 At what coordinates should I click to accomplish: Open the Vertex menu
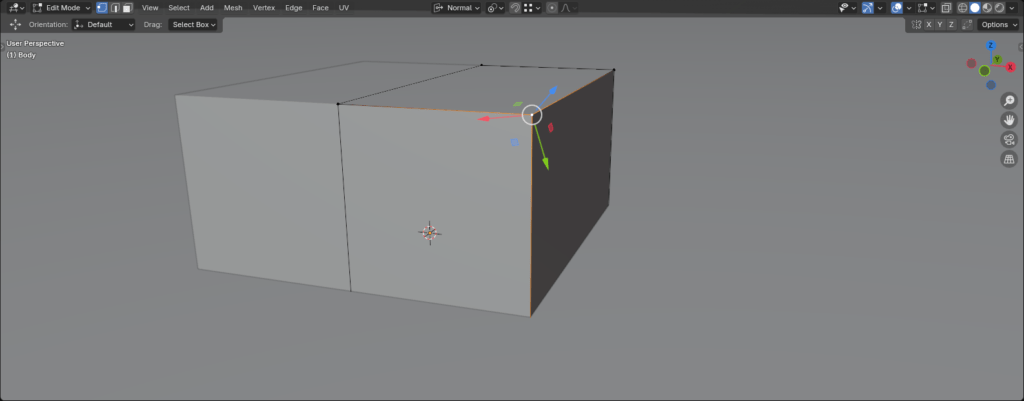(x=264, y=8)
